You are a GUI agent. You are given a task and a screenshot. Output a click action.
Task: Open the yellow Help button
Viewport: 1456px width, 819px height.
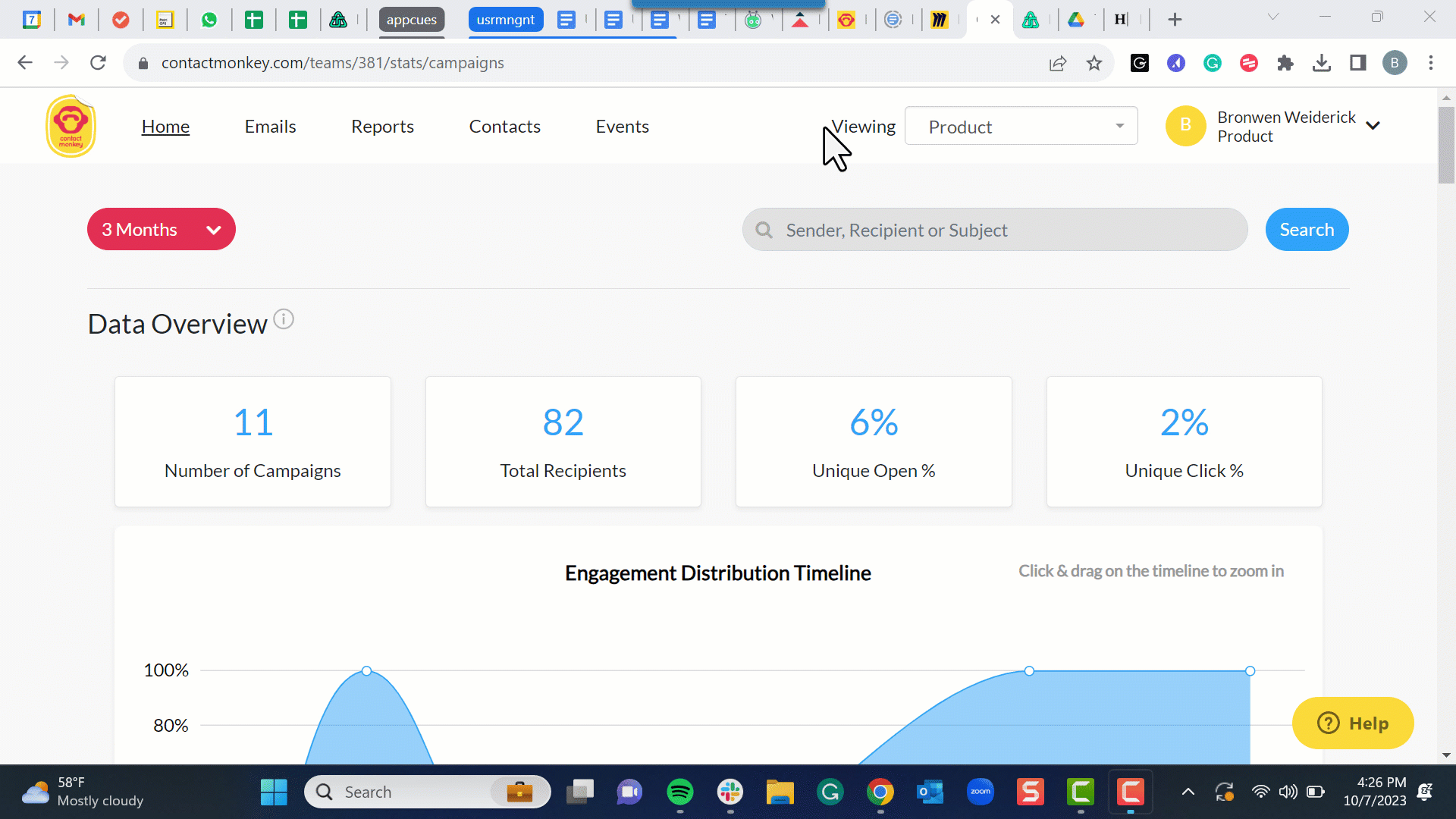[1353, 723]
